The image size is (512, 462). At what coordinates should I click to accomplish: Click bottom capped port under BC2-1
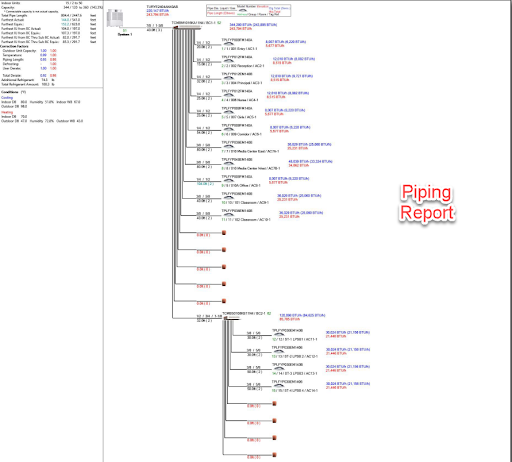pos(274,455)
